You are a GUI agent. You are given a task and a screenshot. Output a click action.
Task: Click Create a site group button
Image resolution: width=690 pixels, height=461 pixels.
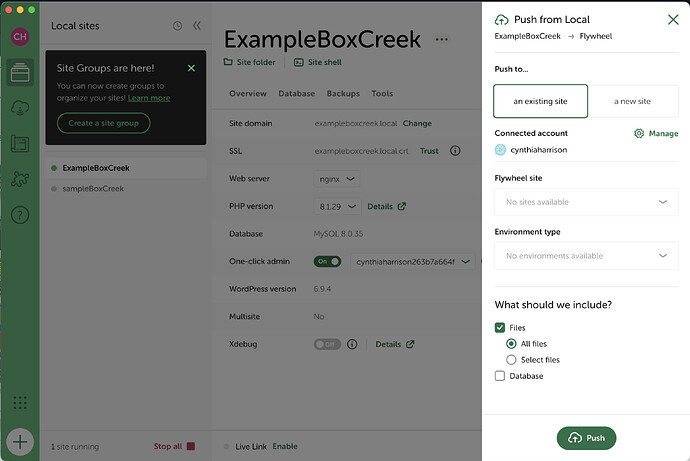pos(103,123)
